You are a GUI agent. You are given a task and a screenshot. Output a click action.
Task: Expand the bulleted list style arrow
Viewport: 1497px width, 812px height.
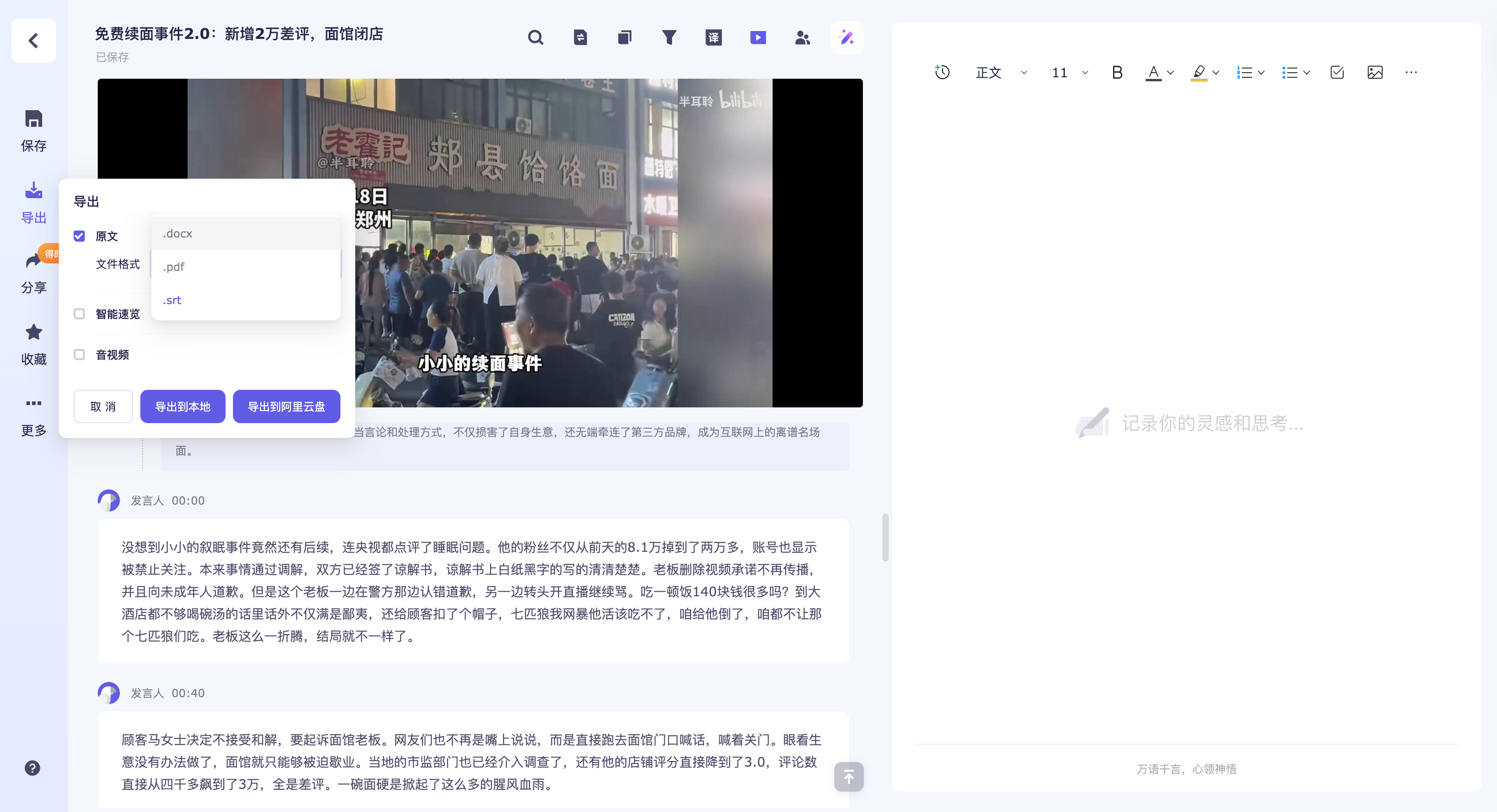click(x=1306, y=73)
